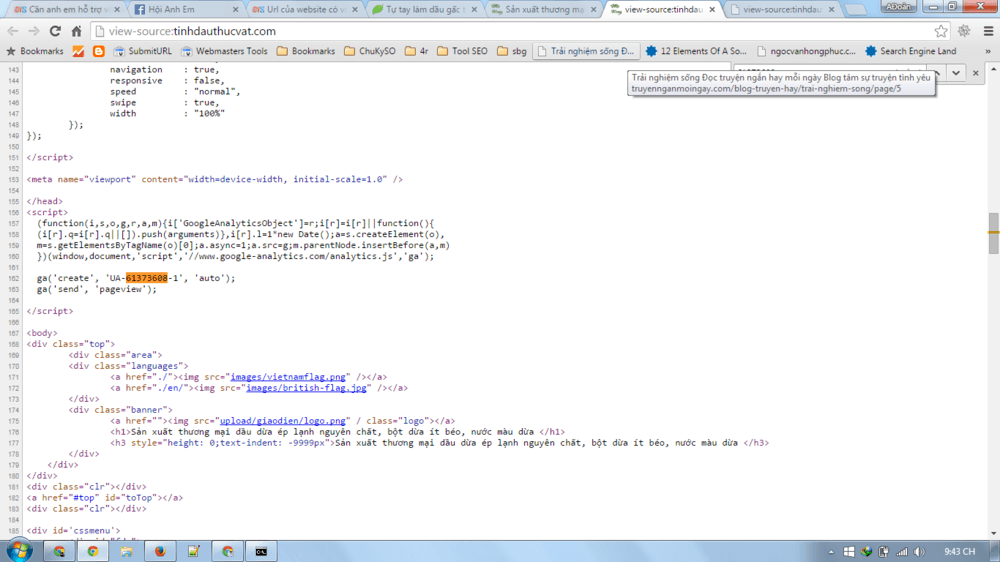
Task: Click the scrollbar up arrow
Action: tap(993, 69)
